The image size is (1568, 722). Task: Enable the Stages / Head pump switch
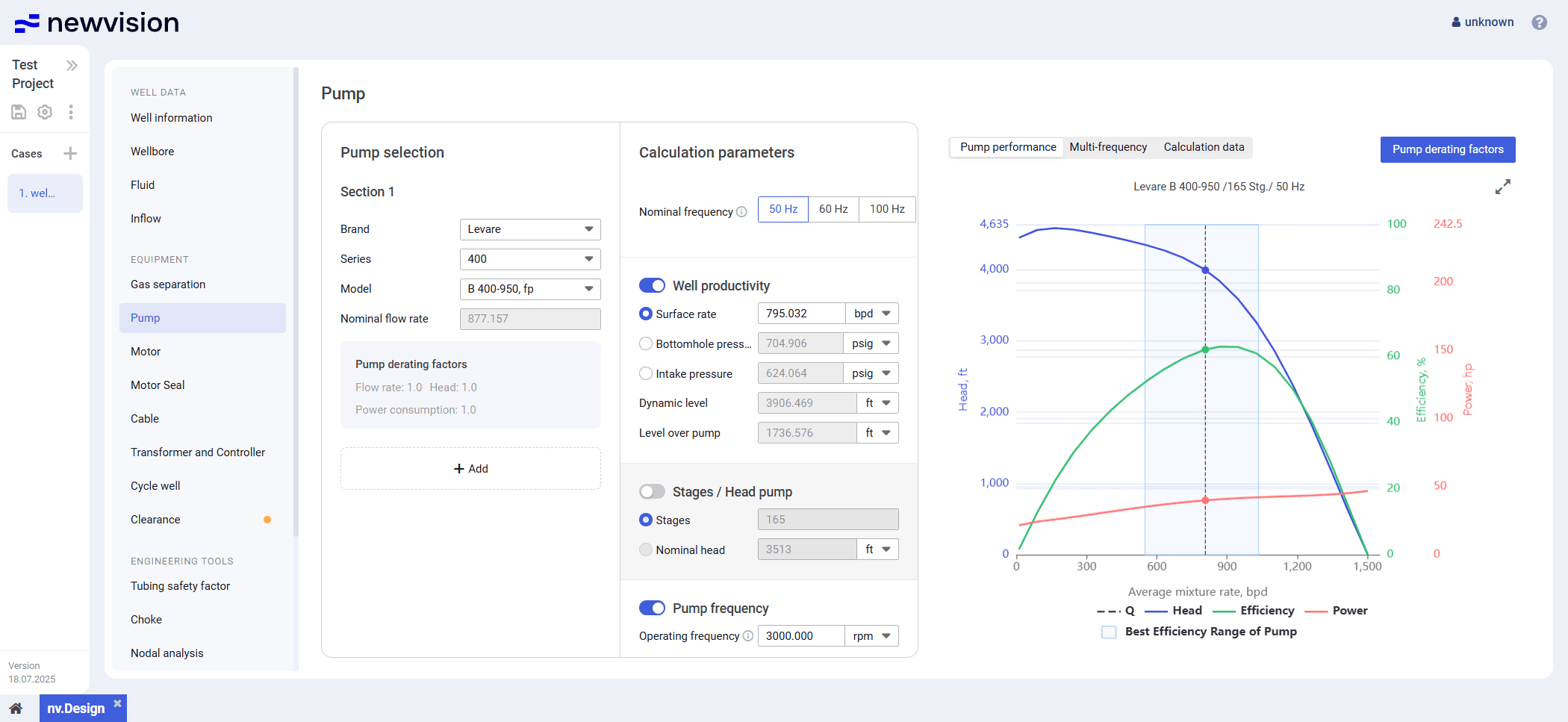652,492
